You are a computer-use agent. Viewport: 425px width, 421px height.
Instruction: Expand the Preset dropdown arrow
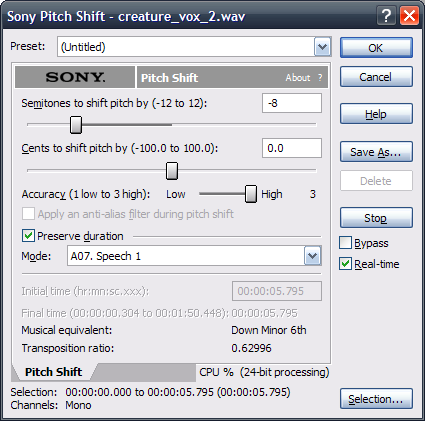point(322,47)
